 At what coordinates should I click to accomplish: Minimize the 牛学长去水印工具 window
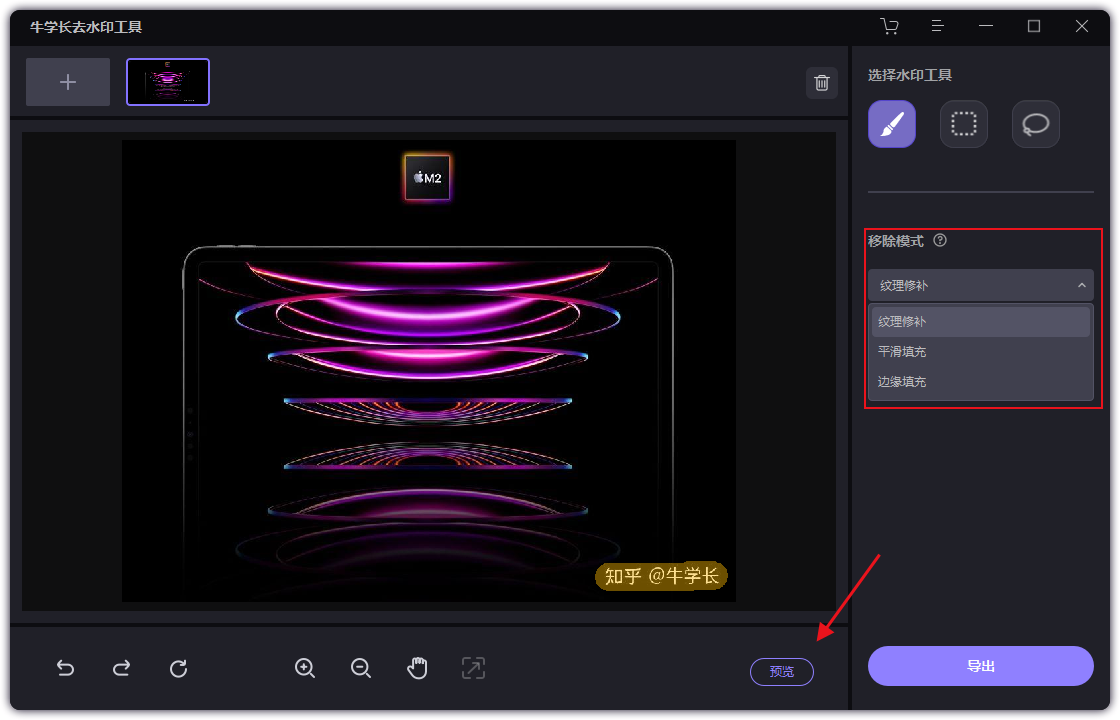[x=986, y=26]
